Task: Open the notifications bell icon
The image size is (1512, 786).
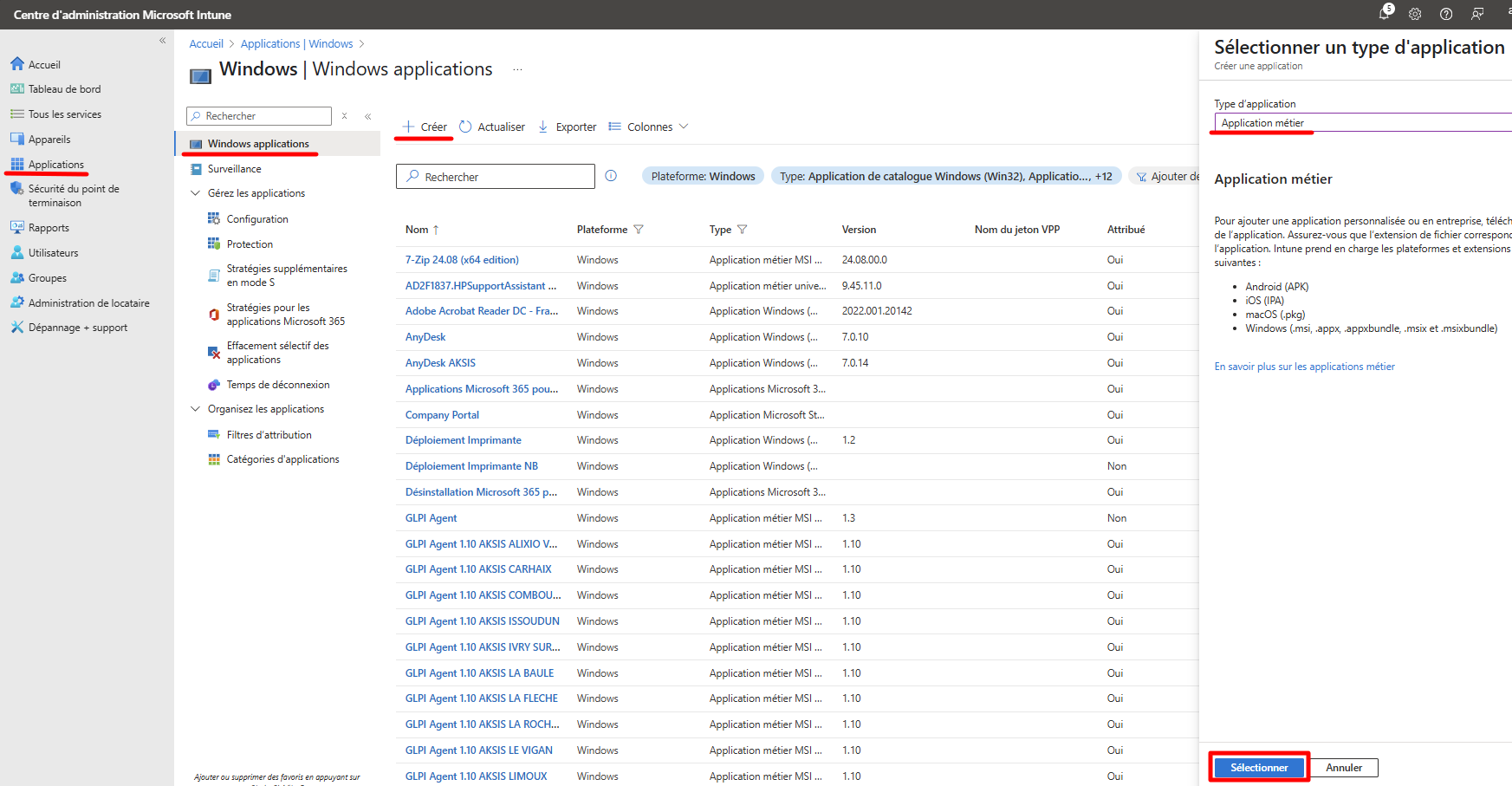Action: click(1385, 14)
